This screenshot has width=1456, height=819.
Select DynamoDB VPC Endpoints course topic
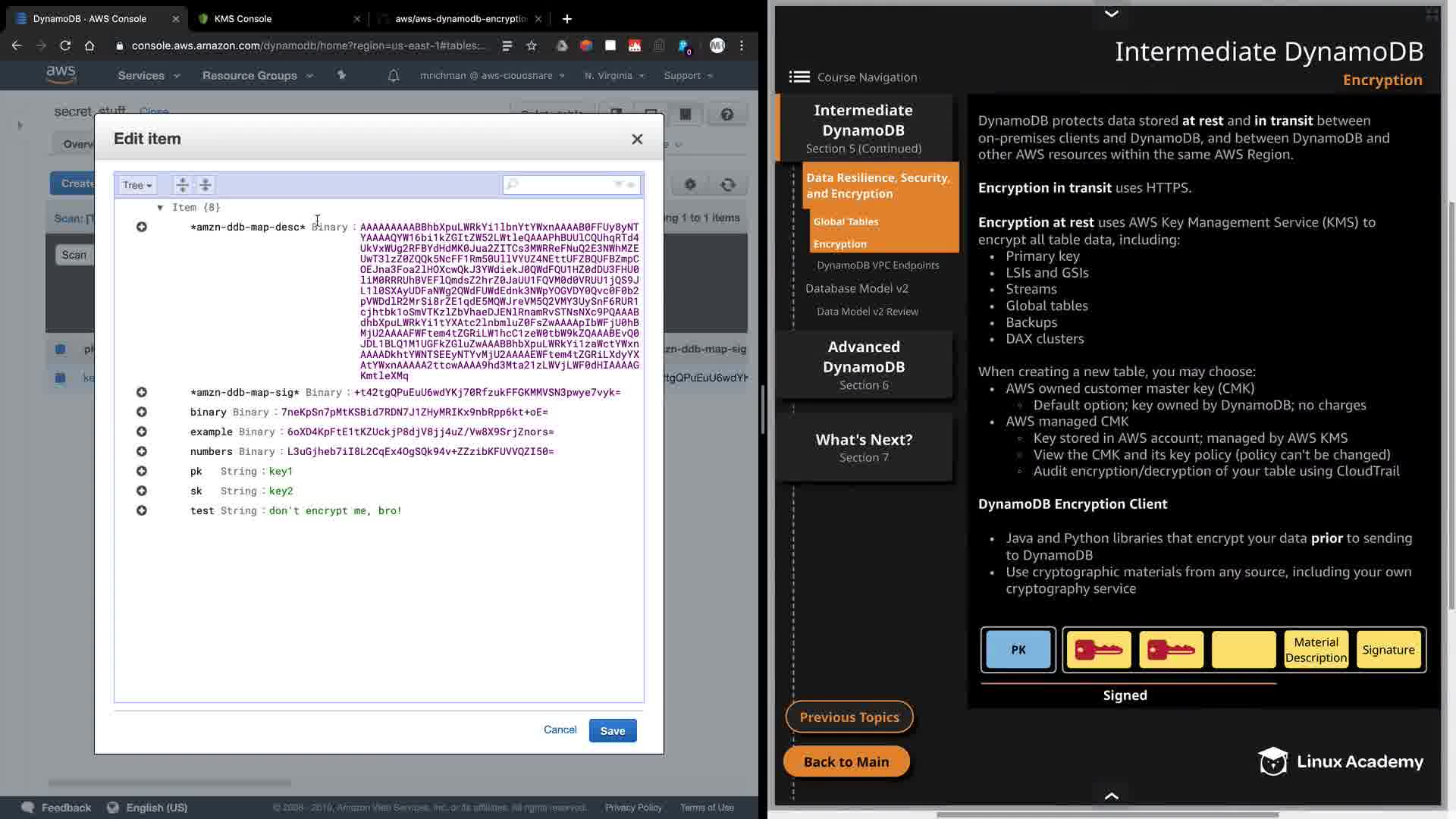click(x=877, y=265)
